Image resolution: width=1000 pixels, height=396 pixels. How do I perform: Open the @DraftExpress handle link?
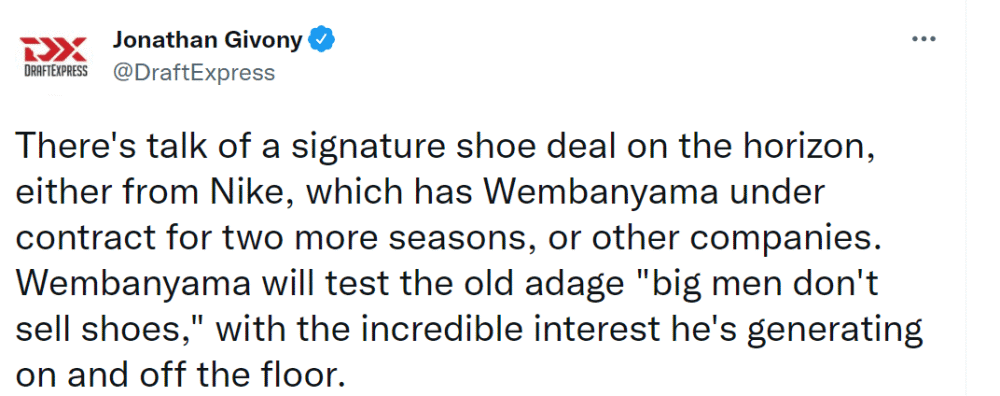click(194, 73)
